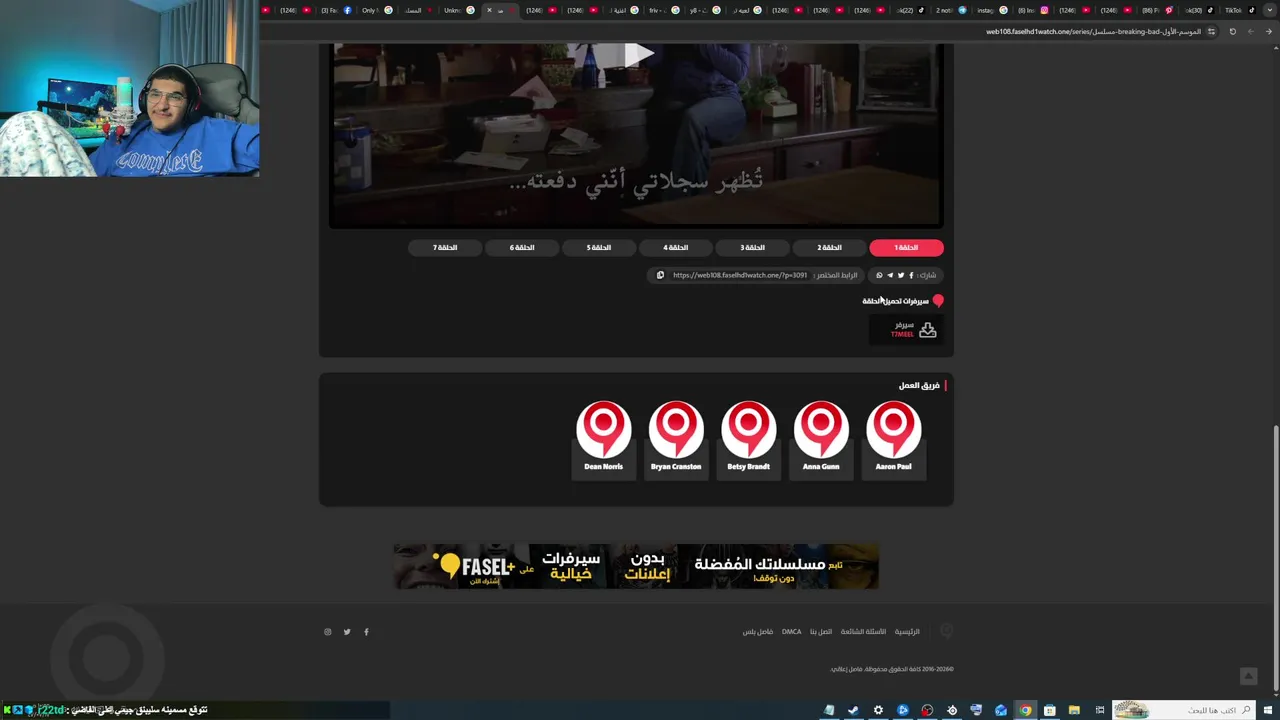This screenshot has width=1280, height=720.
Task: Open the Settings gear in the taskbar
Action: pos(878,710)
